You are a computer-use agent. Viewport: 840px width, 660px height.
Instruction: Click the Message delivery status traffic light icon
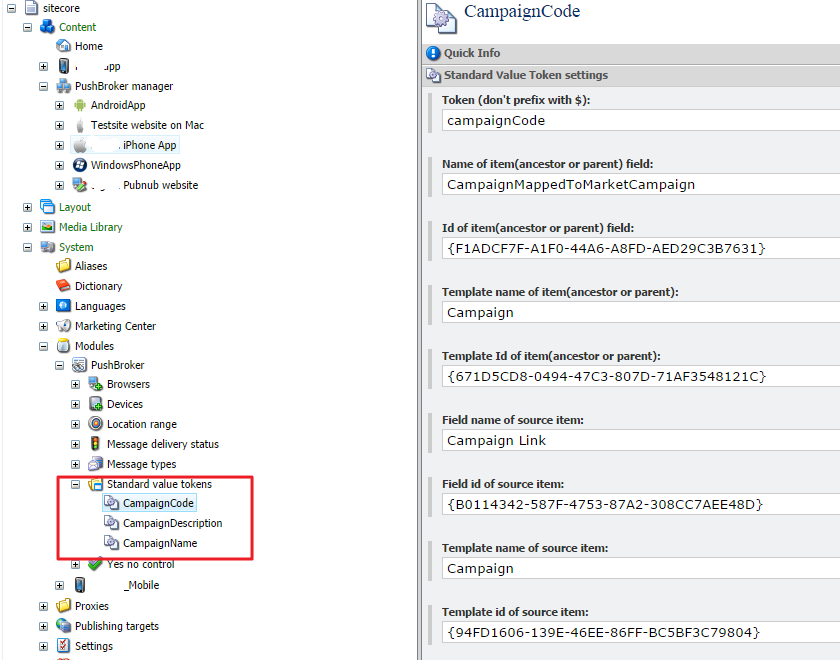click(96, 444)
